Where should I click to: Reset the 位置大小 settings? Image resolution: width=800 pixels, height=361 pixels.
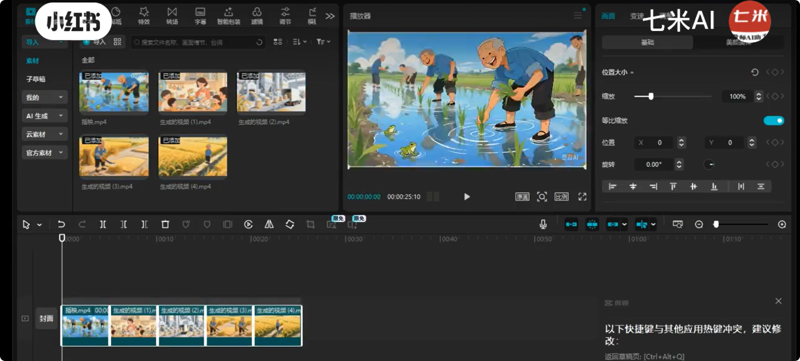coord(755,72)
